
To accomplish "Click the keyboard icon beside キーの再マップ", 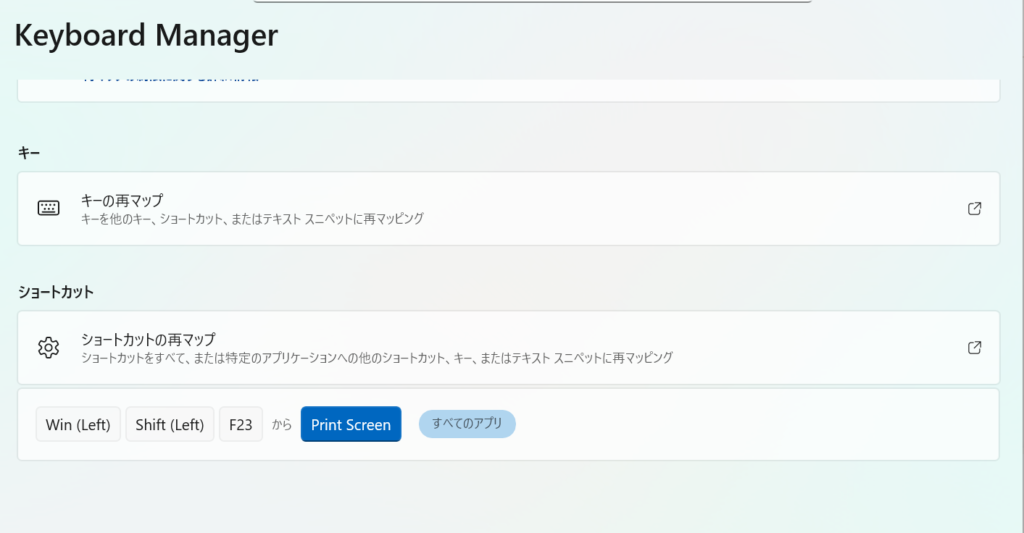I will pyautogui.click(x=48, y=208).
